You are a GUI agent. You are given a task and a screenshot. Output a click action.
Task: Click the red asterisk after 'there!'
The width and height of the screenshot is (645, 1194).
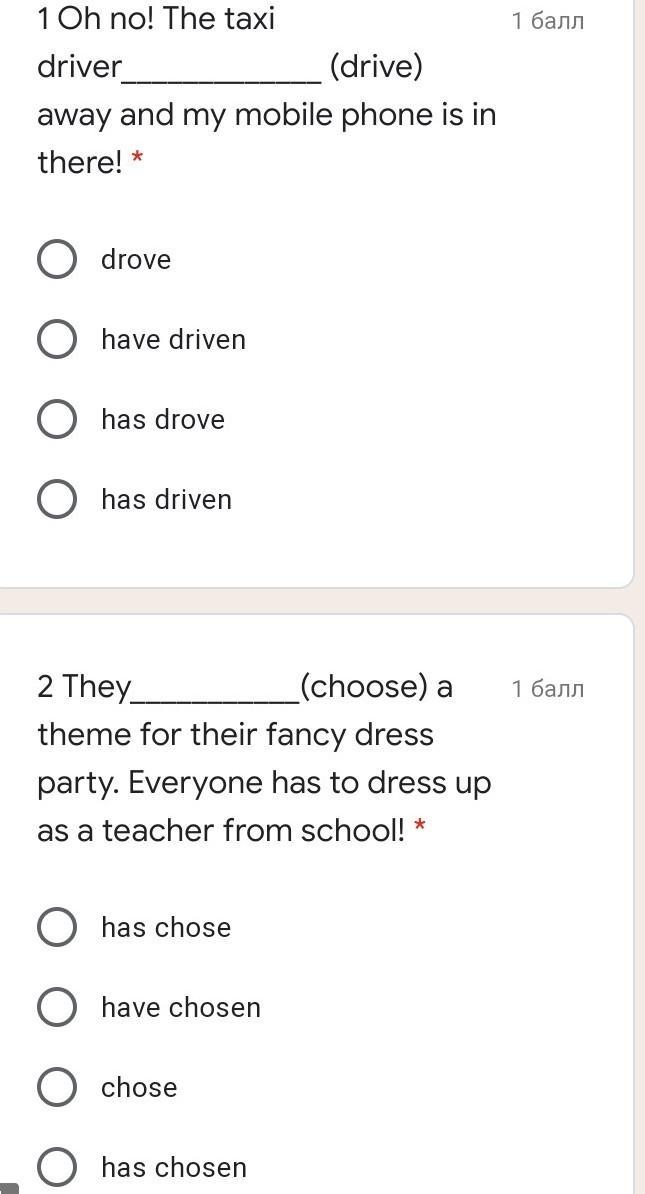[x=137, y=160]
